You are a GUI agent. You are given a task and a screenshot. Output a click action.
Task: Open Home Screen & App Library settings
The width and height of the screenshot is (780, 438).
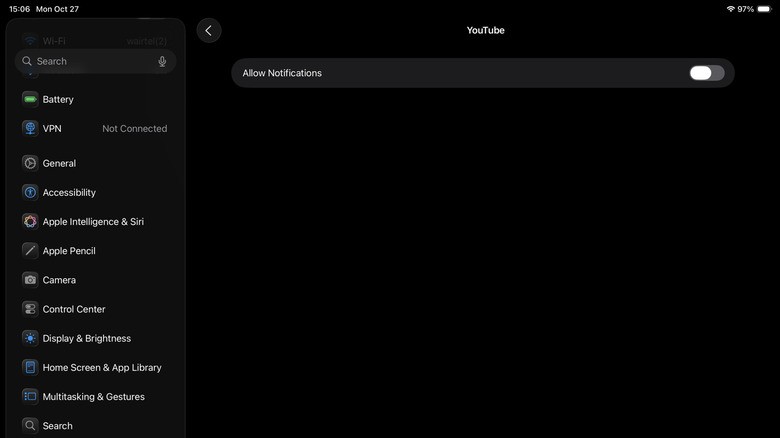point(101,367)
